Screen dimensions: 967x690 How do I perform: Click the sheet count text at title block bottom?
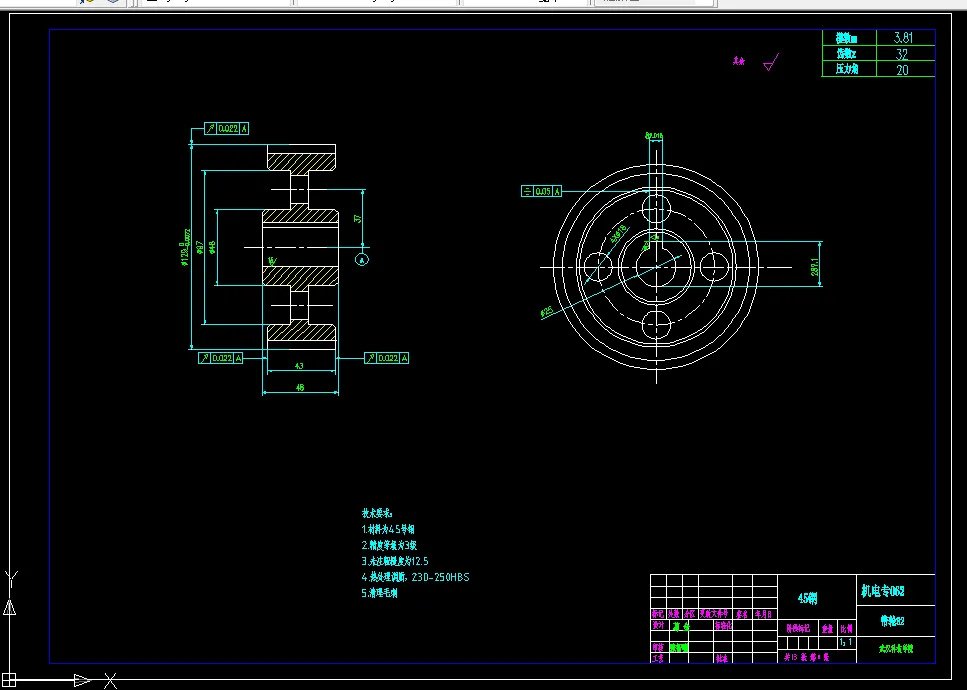coord(807,657)
